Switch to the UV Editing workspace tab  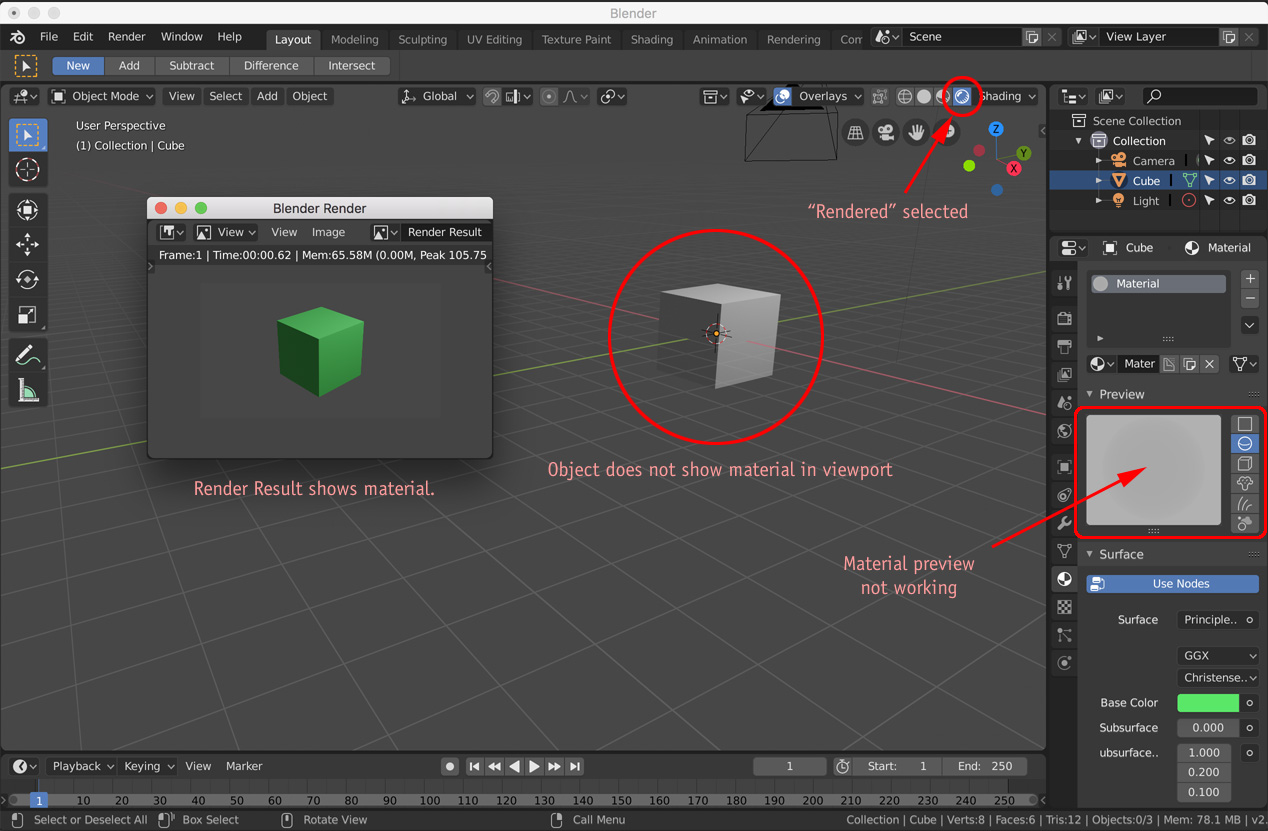tap(494, 39)
